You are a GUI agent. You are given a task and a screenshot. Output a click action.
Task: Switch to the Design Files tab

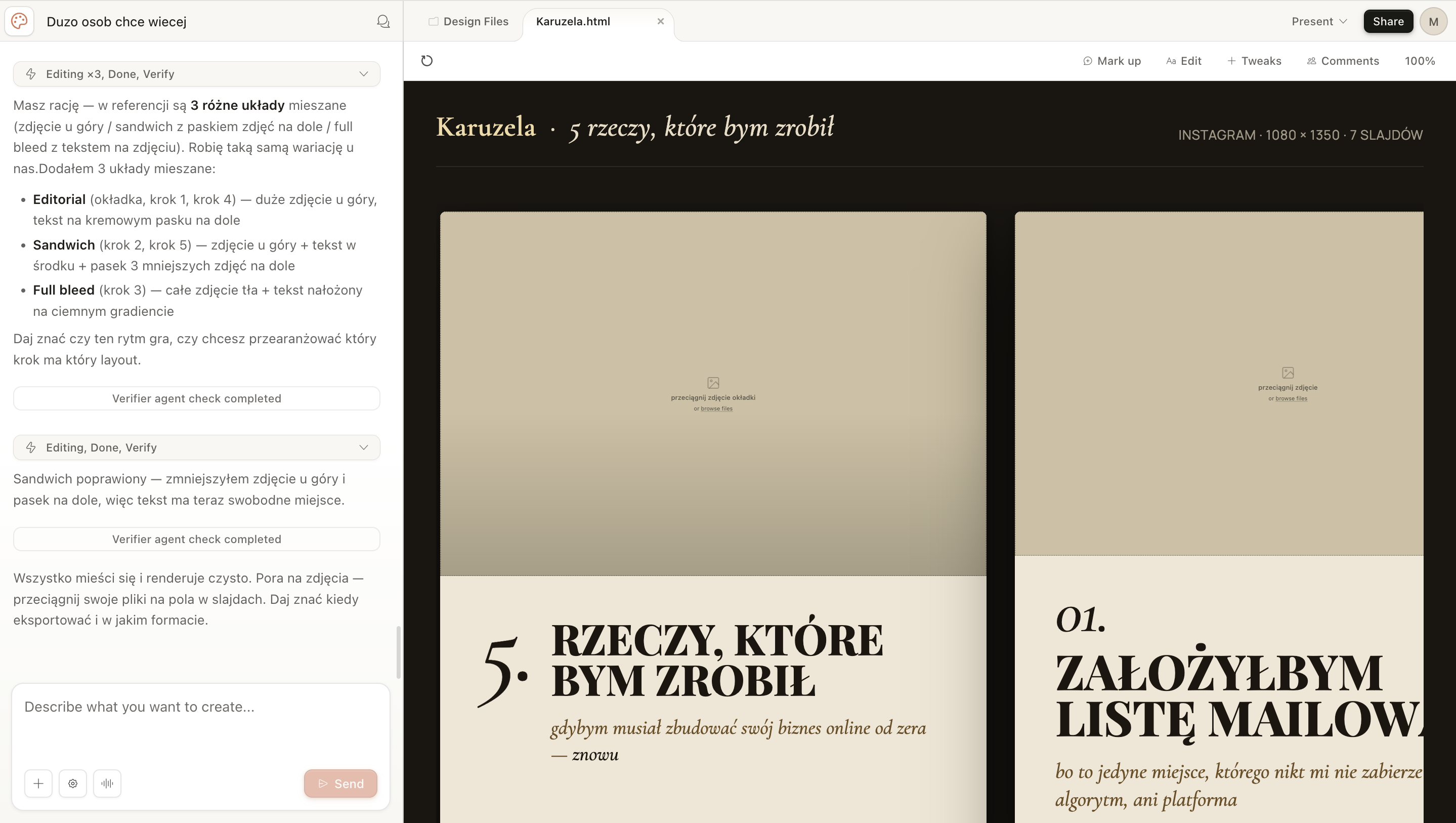pyautogui.click(x=468, y=21)
